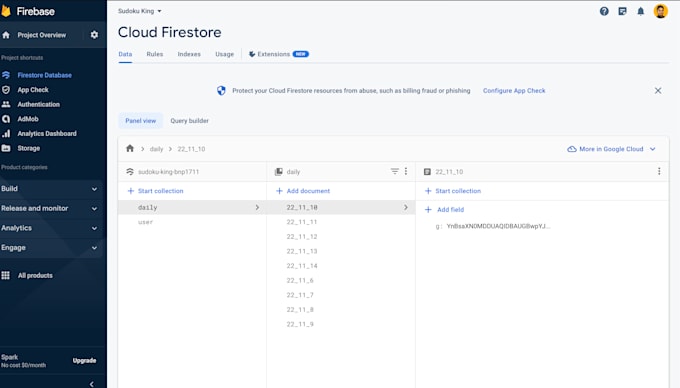Click the AdMob sidebar icon
The image size is (680, 388).
pyautogui.click(x=6, y=119)
